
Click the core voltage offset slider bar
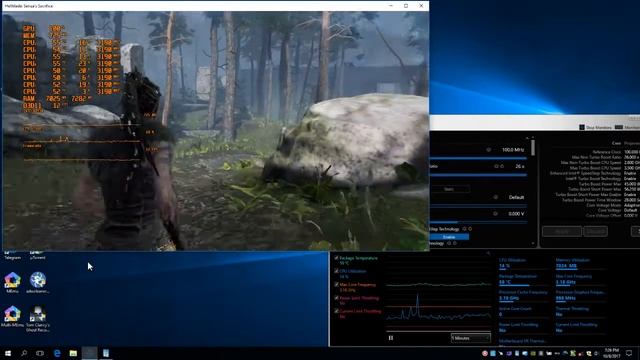click(x=478, y=222)
